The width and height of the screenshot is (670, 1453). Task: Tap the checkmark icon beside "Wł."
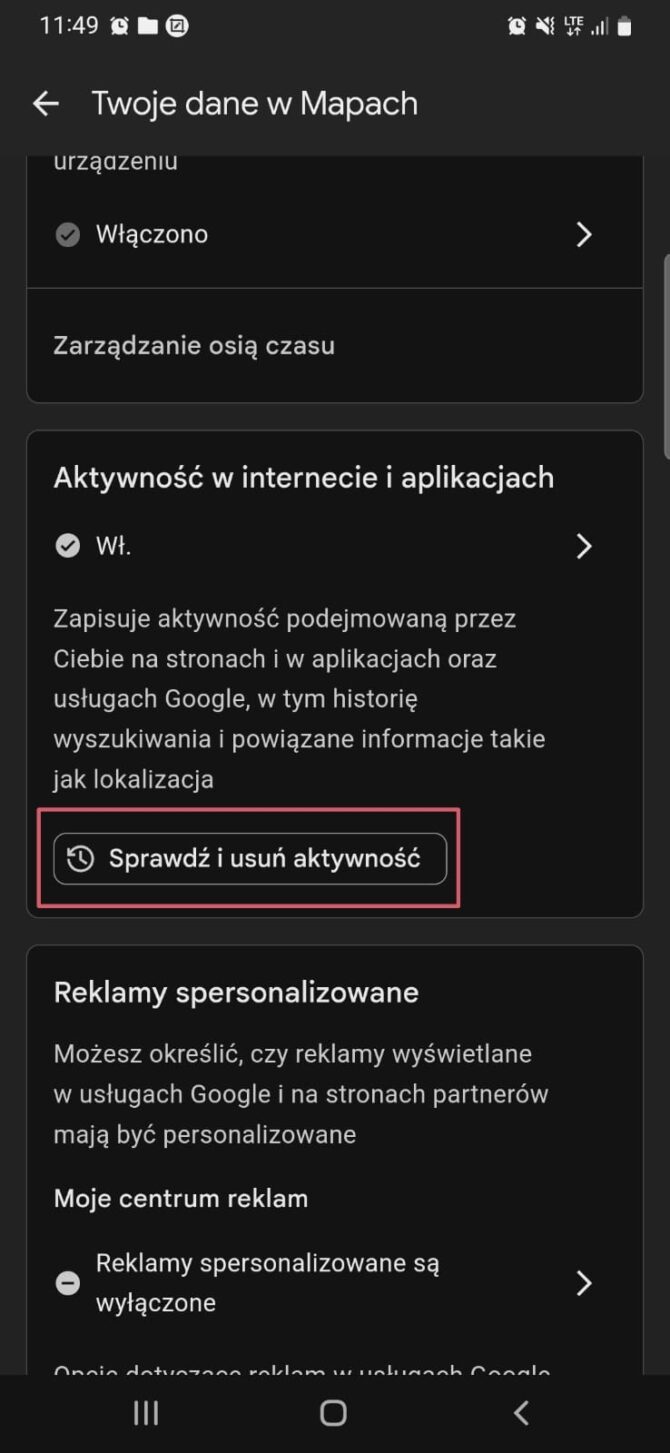pos(67,545)
